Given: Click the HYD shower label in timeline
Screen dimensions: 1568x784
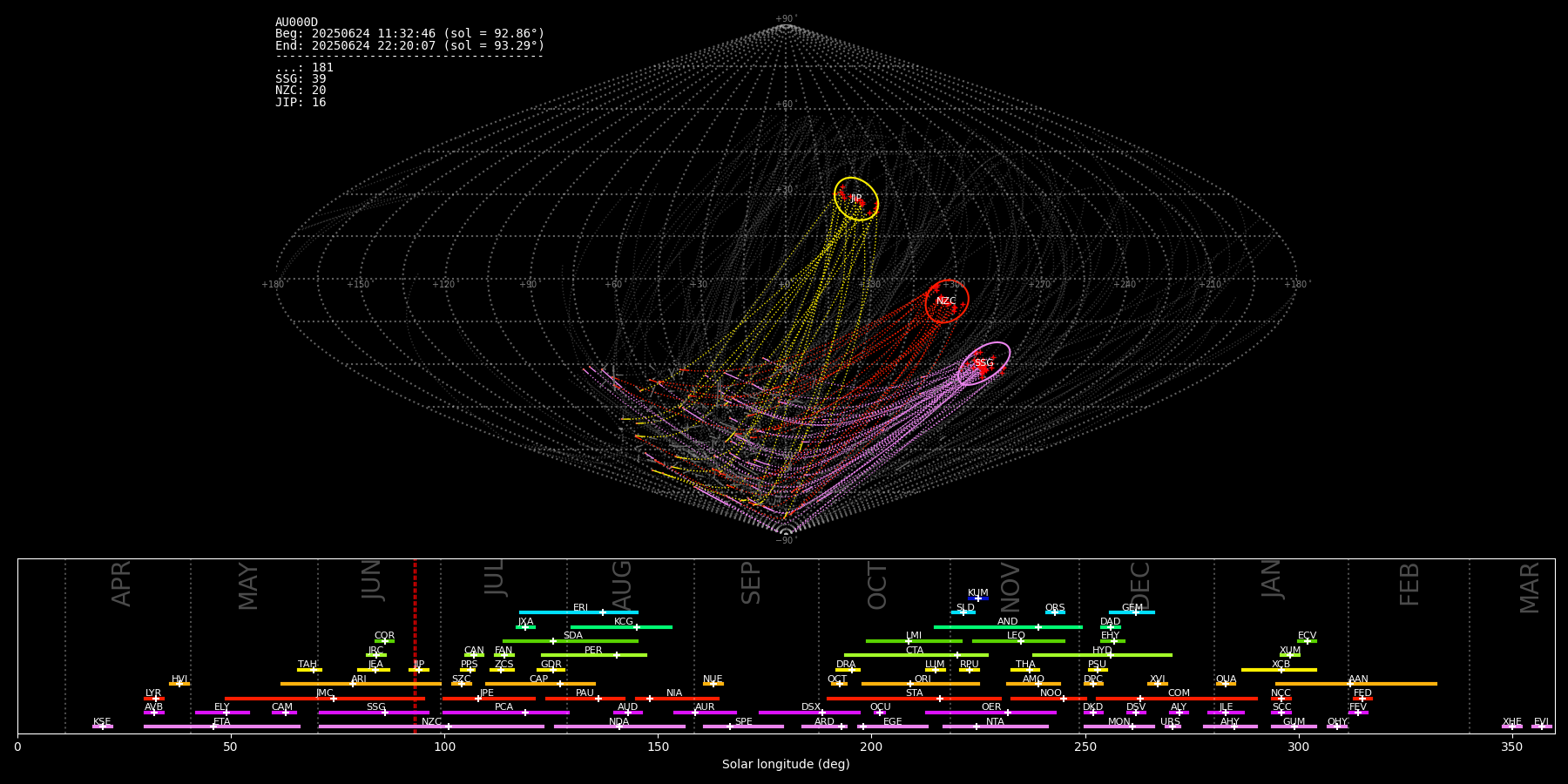Looking at the screenshot, I should 1102,651.
